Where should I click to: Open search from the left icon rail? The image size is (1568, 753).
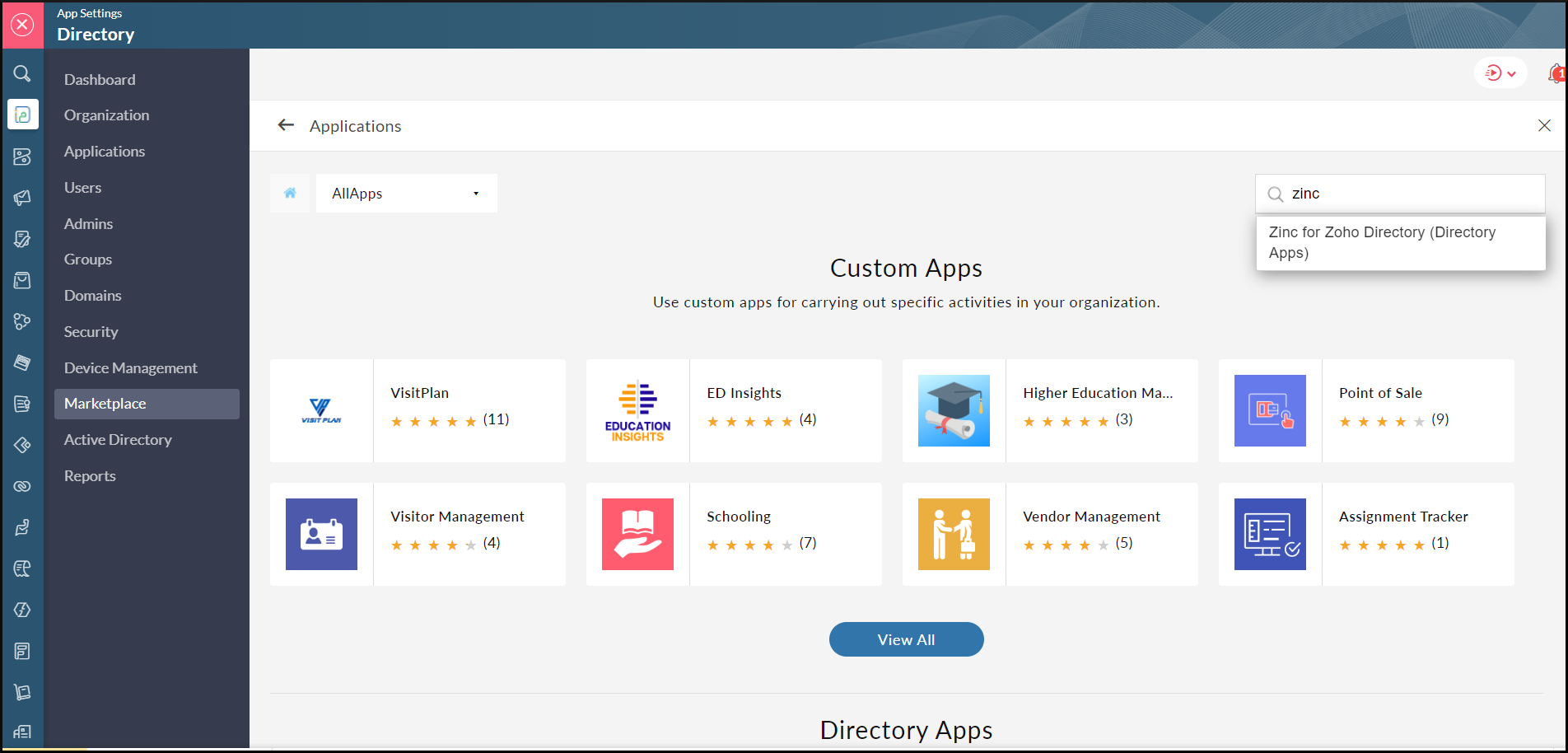[22, 72]
